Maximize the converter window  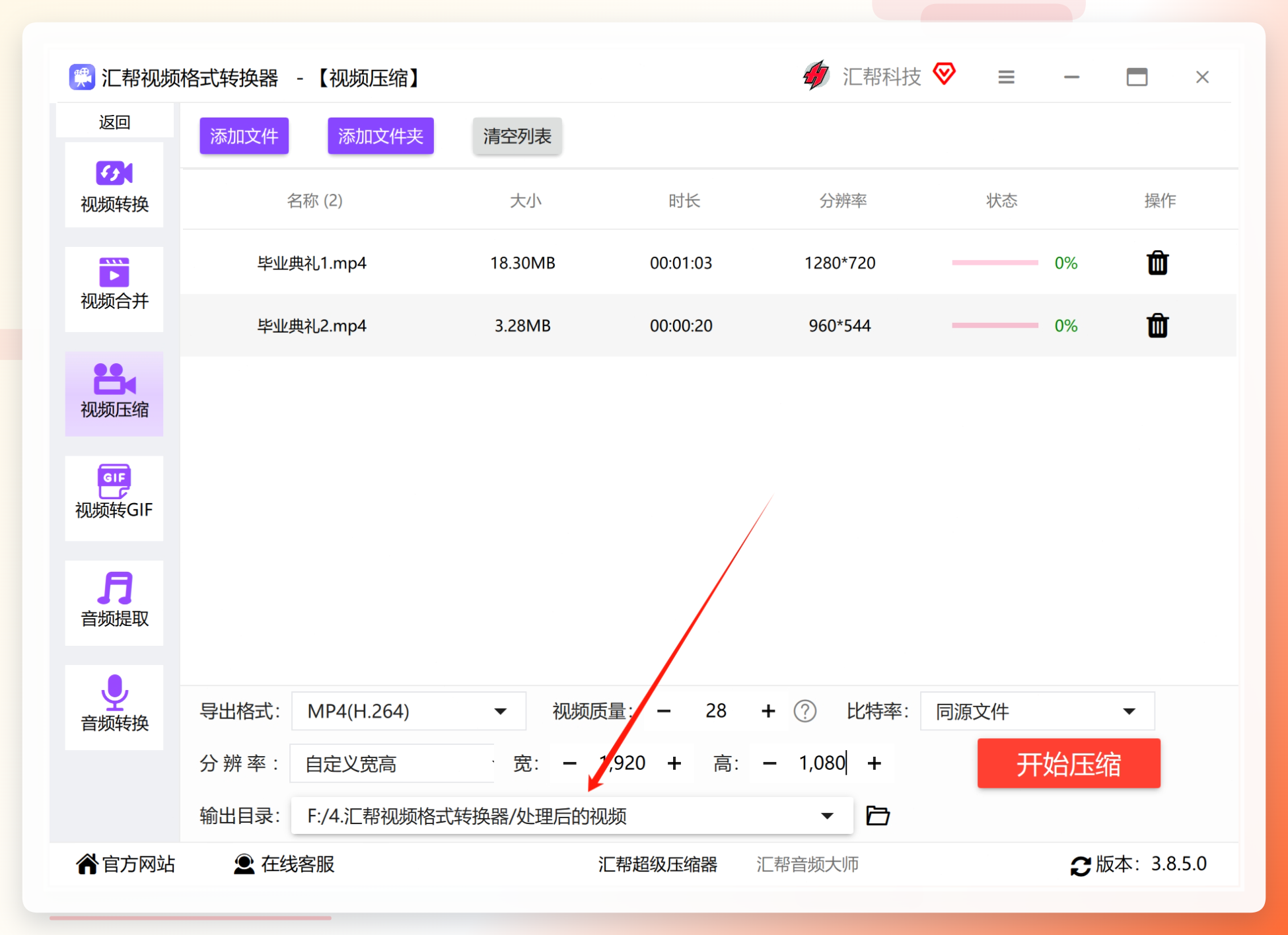pos(1137,77)
